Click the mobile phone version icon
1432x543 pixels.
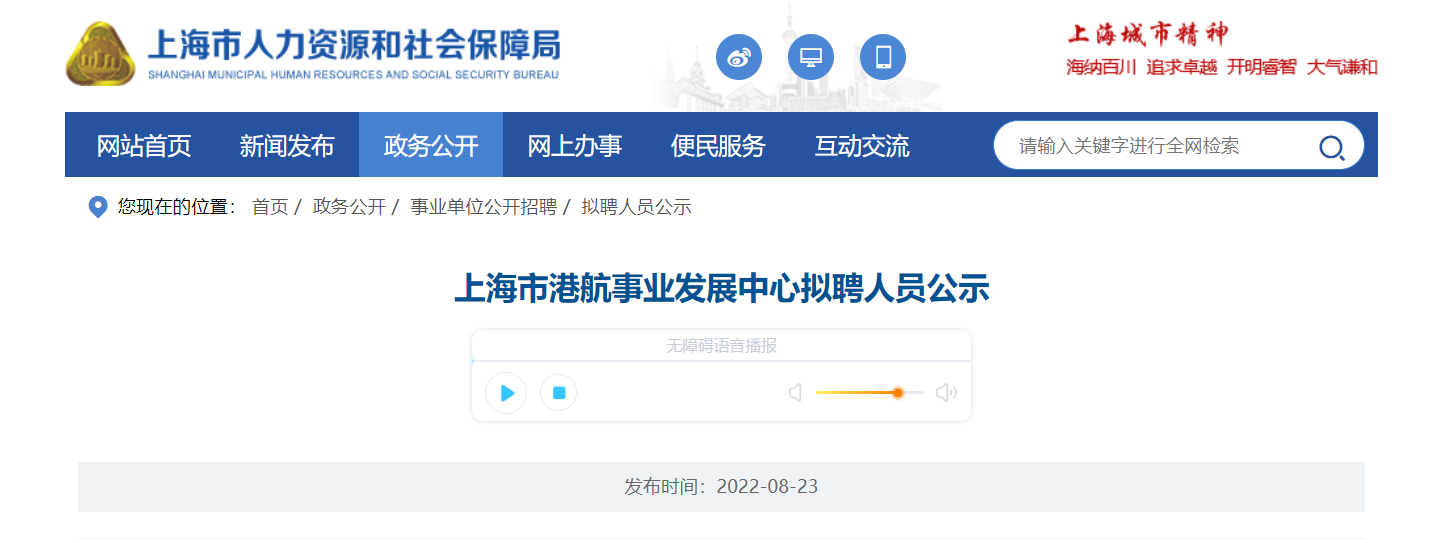[883, 57]
